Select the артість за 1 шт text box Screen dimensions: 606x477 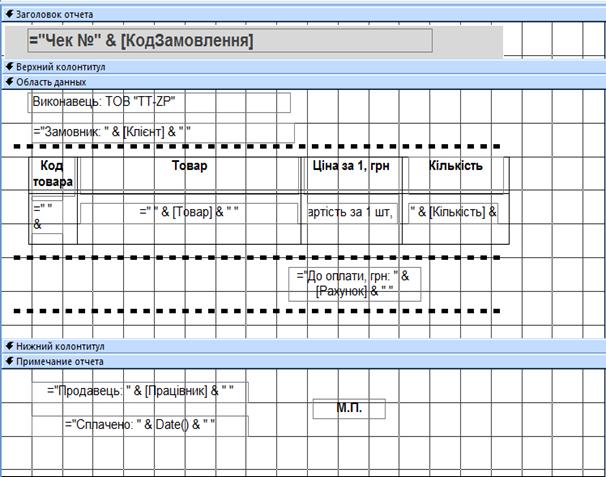[x=352, y=213]
